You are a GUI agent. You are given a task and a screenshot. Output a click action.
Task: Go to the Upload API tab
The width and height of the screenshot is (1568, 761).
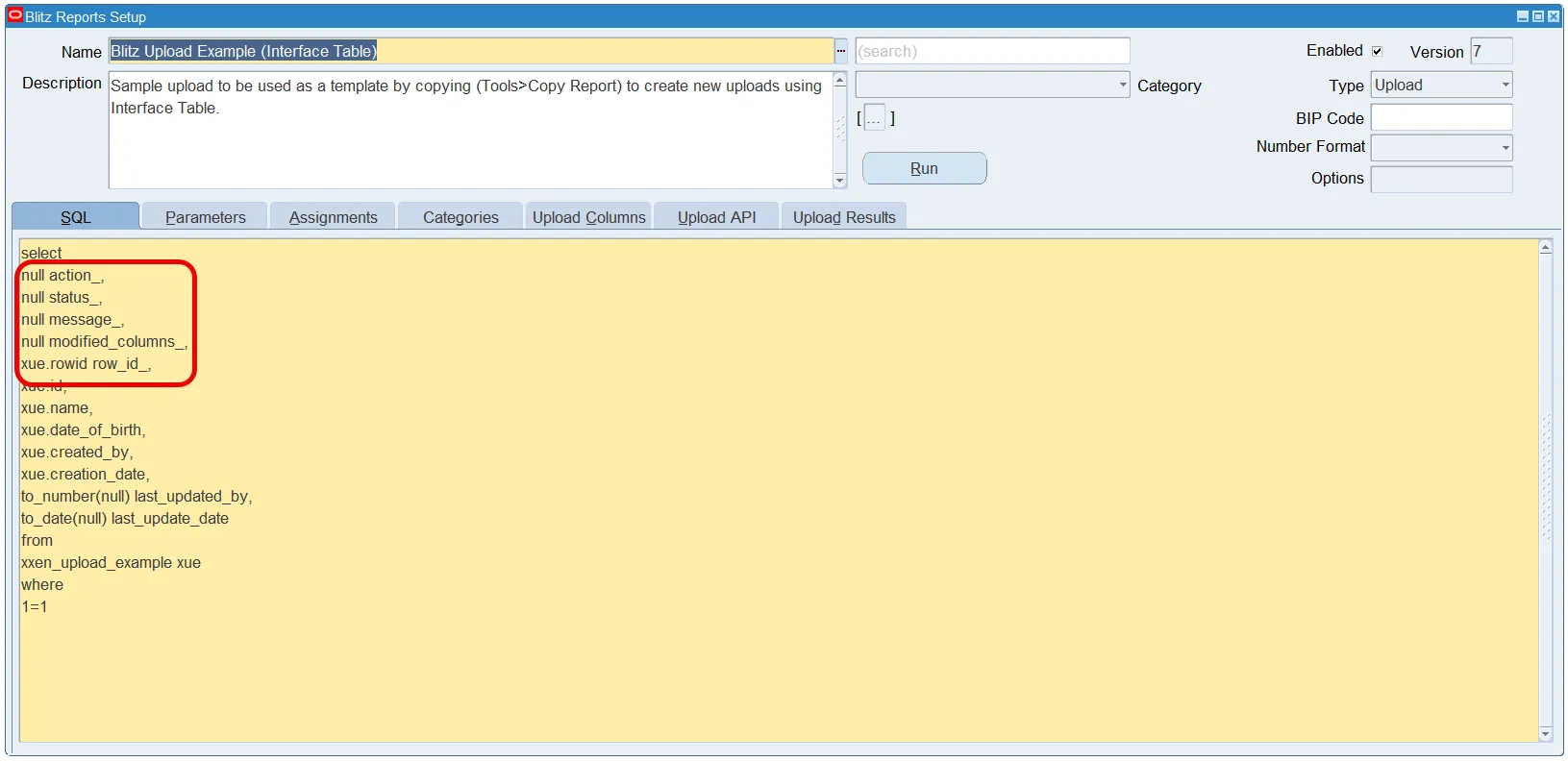(716, 216)
